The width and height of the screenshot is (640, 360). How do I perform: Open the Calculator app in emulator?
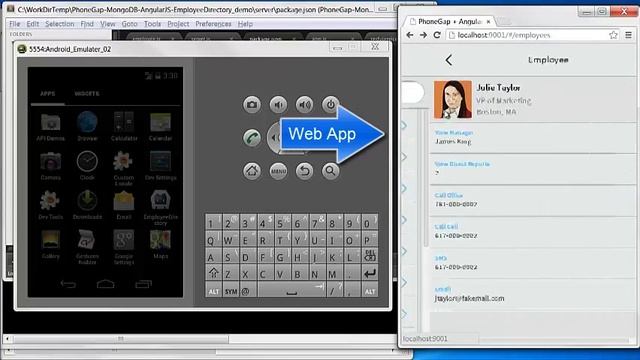(x=124, y=127)
